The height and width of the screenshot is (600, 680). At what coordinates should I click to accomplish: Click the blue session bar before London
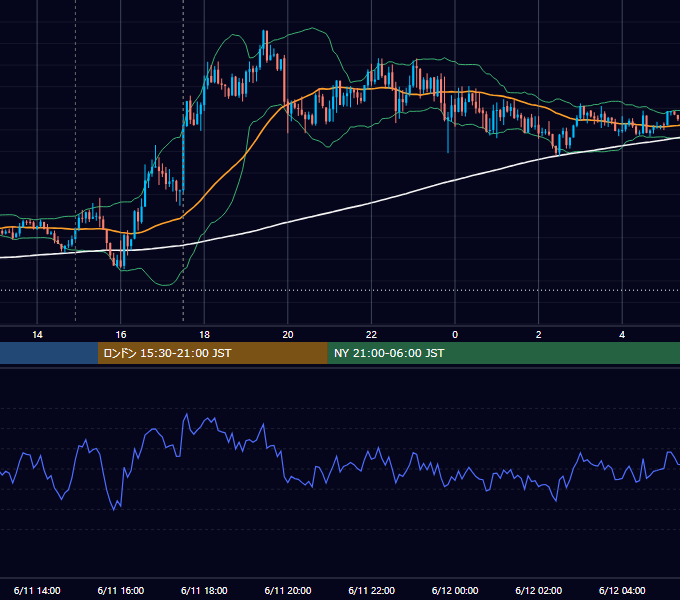[x=49, y=353]
